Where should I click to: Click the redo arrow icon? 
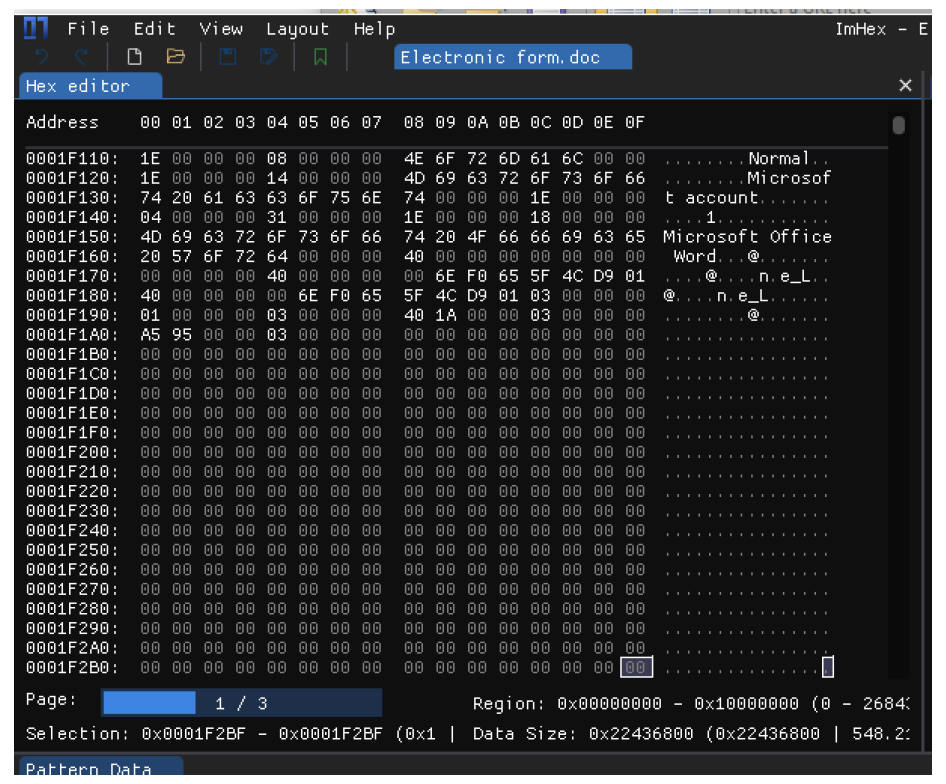coord(82,57)
